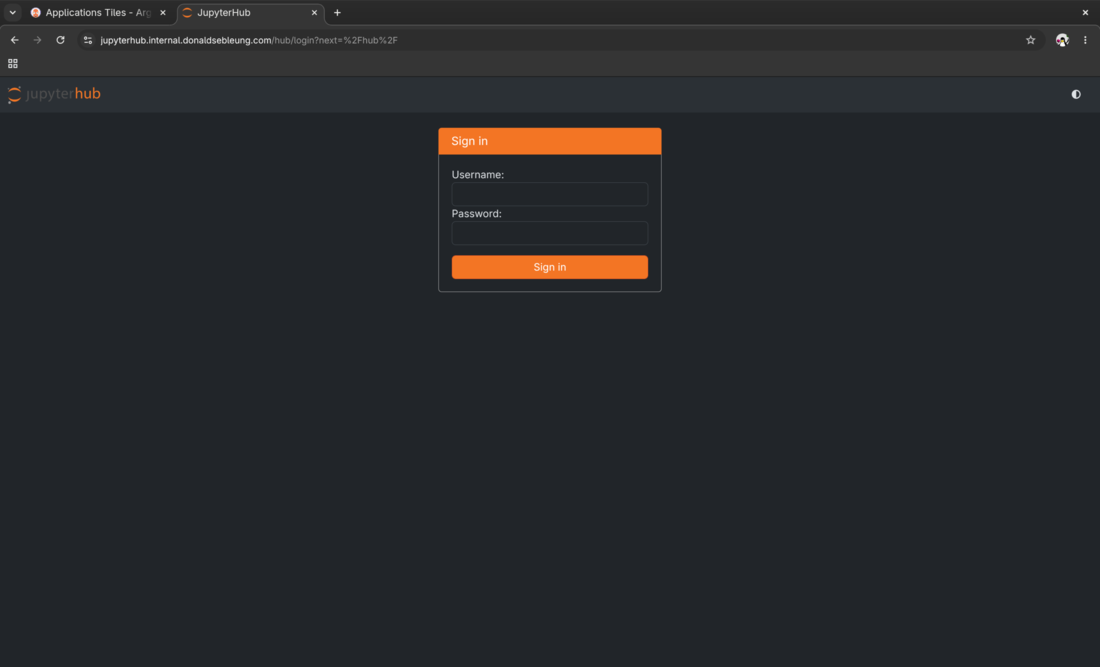Open the apps grid icon in bookmarks bar

coord(13,64)
